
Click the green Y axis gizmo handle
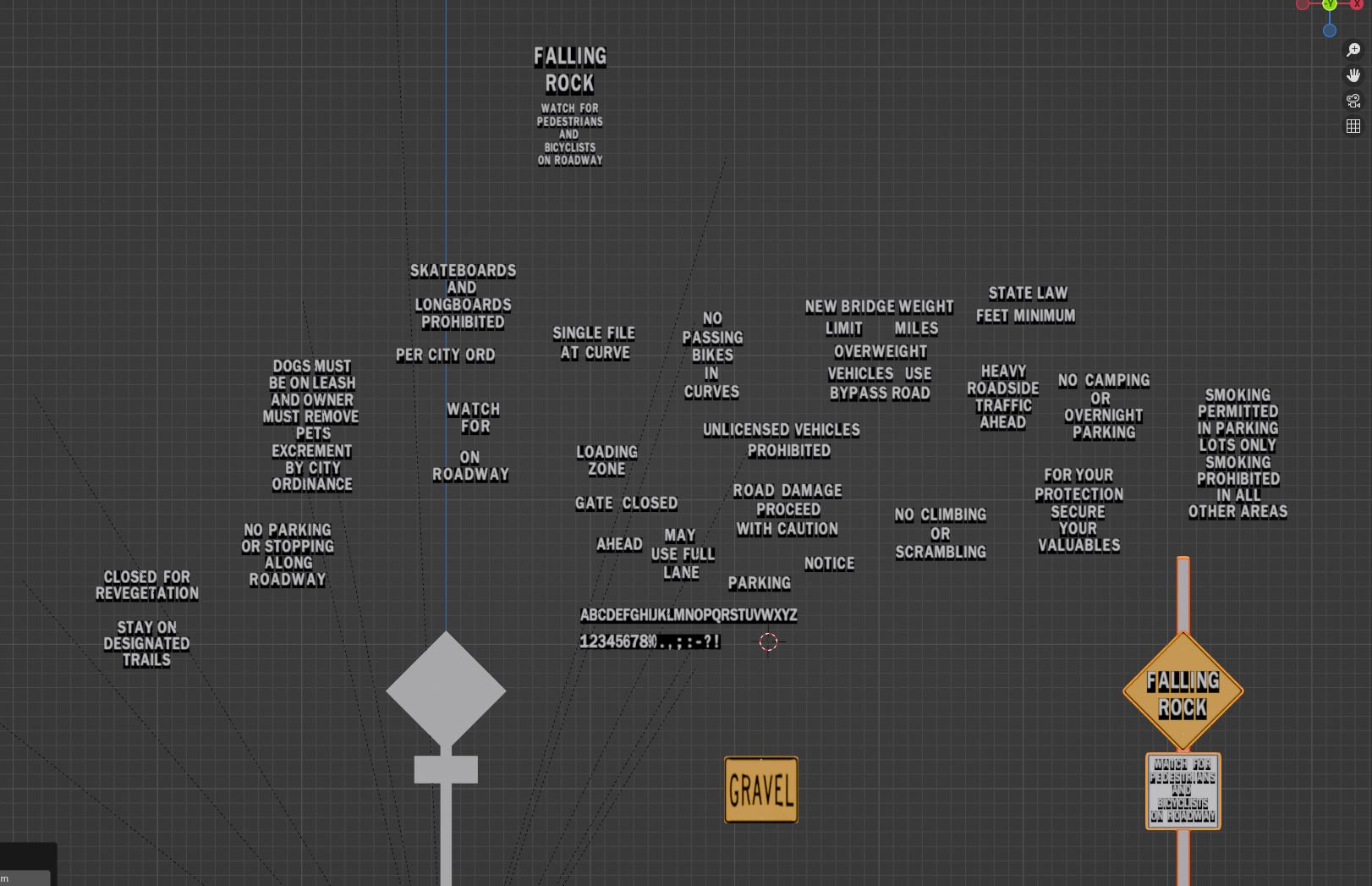click(1330, 4)
